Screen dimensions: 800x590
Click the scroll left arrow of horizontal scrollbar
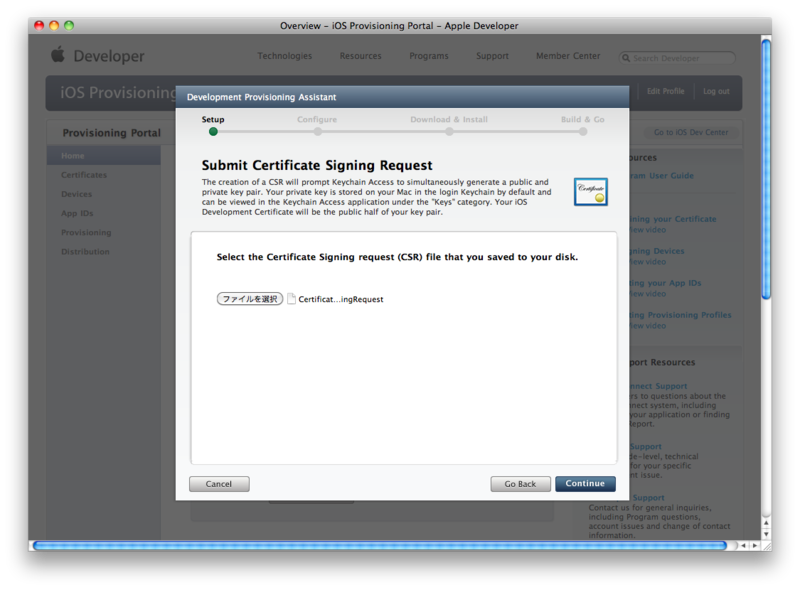click(743, 546)
